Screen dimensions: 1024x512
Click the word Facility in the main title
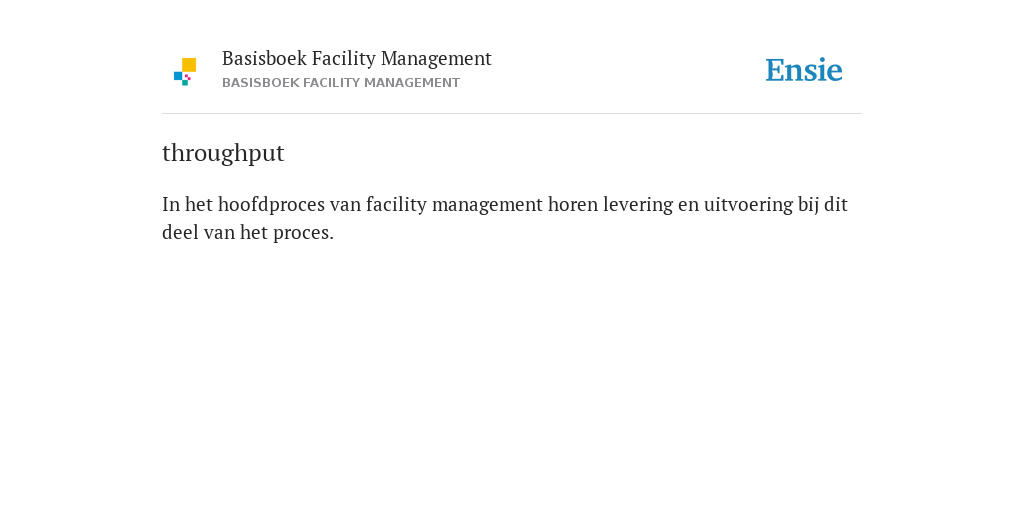coord(344,59)
